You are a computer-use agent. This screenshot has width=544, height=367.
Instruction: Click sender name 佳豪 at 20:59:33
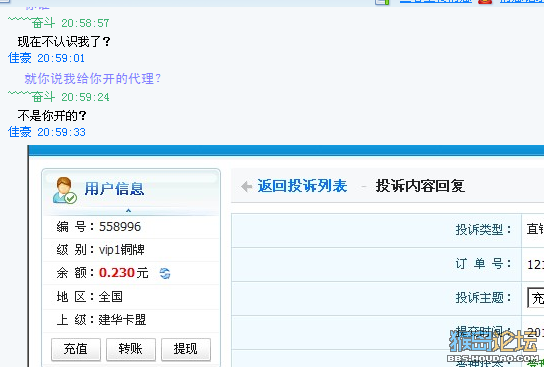pos(20,132)
